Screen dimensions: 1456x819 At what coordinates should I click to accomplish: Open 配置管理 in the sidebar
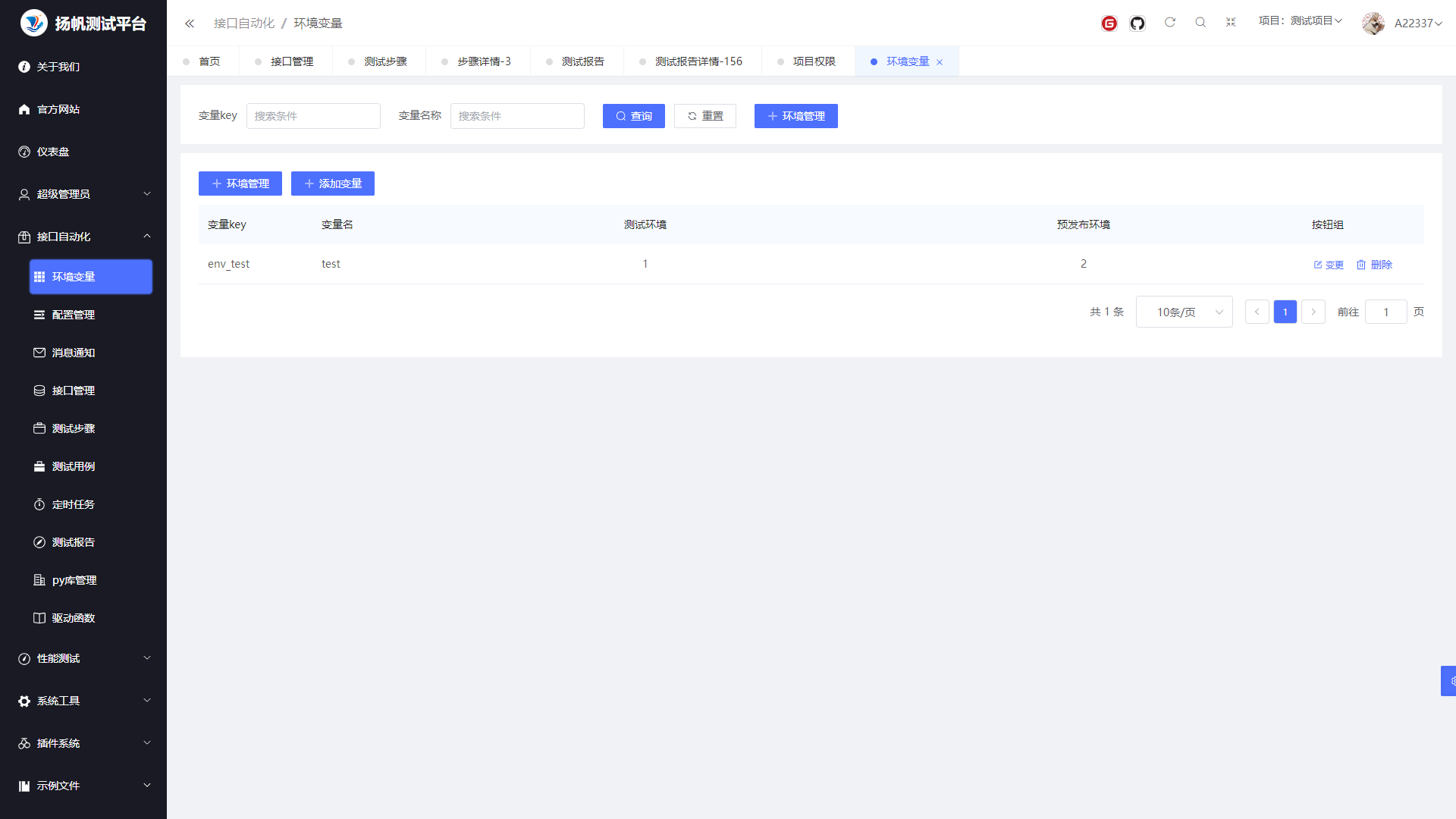point(74,315)
